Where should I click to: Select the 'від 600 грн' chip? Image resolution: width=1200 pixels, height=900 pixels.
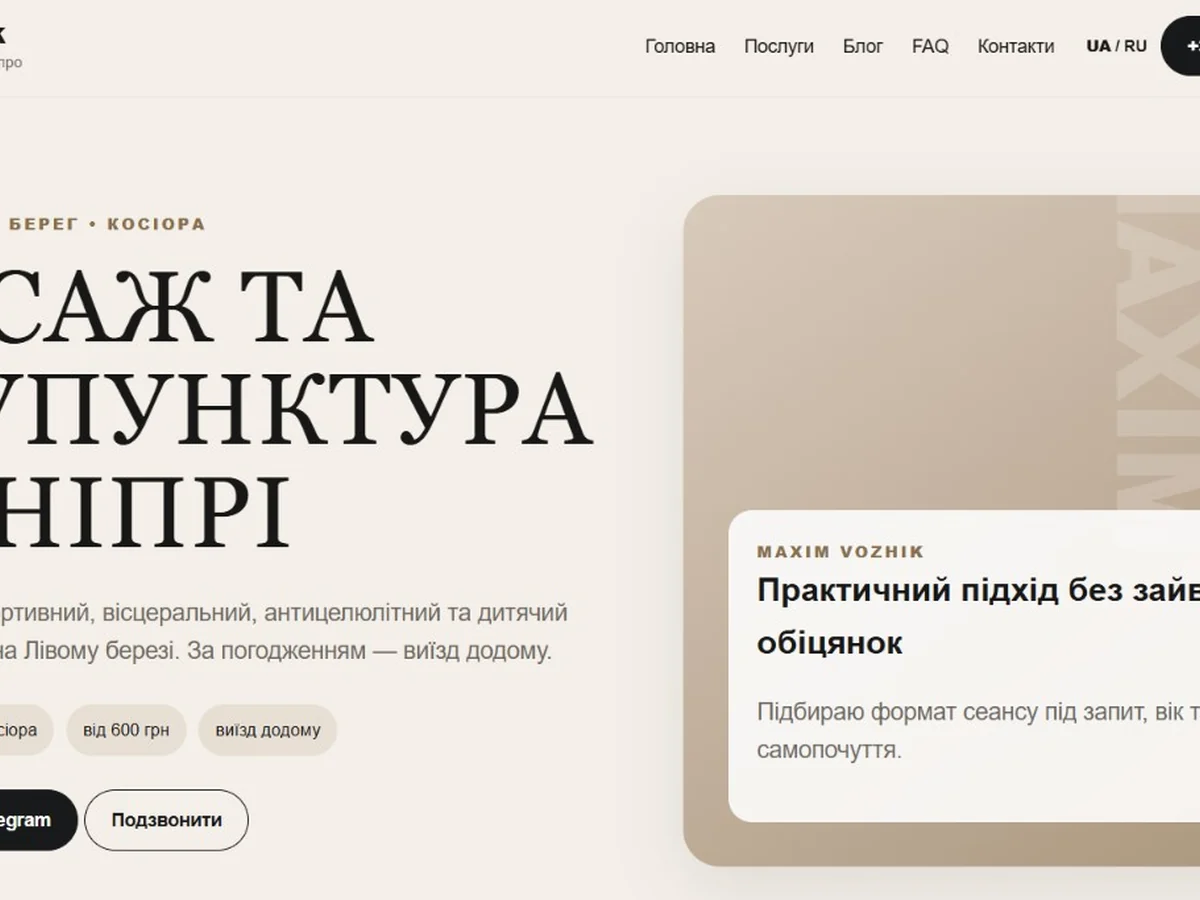pyautogui.click(x=126, y=730)
